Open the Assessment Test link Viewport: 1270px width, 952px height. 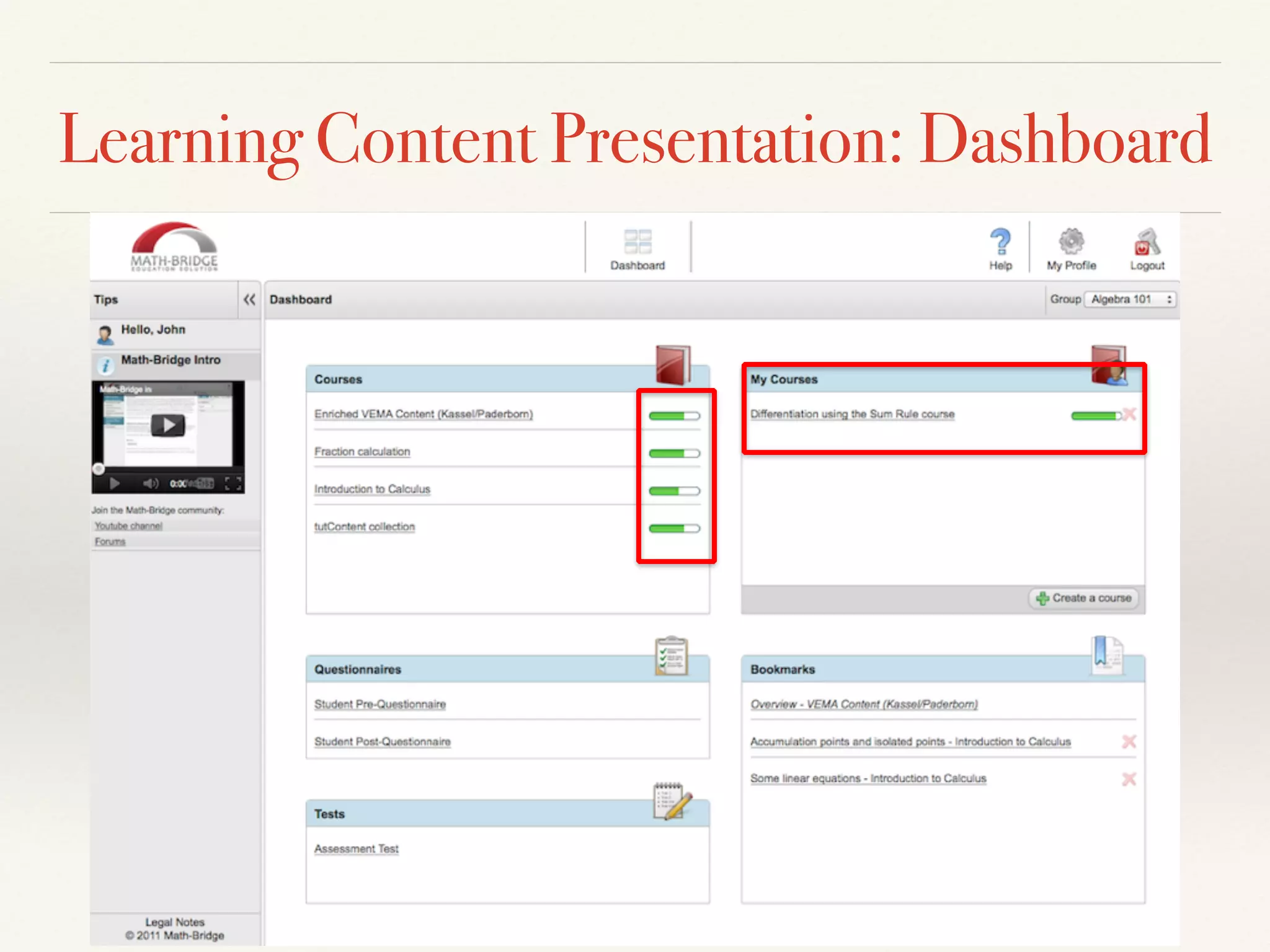tap(357, 849)
